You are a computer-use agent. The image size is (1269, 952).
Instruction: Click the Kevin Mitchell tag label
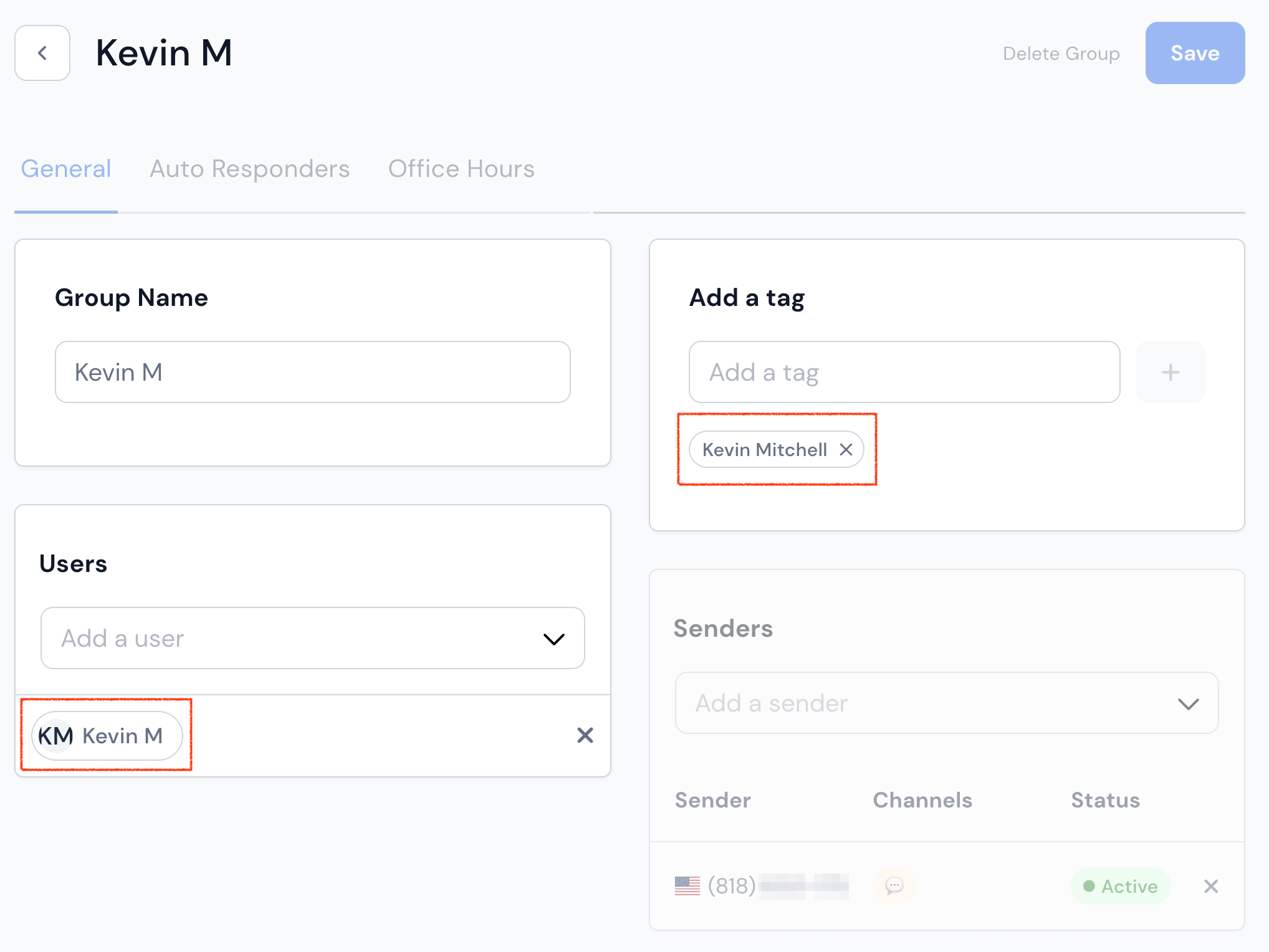764,449
